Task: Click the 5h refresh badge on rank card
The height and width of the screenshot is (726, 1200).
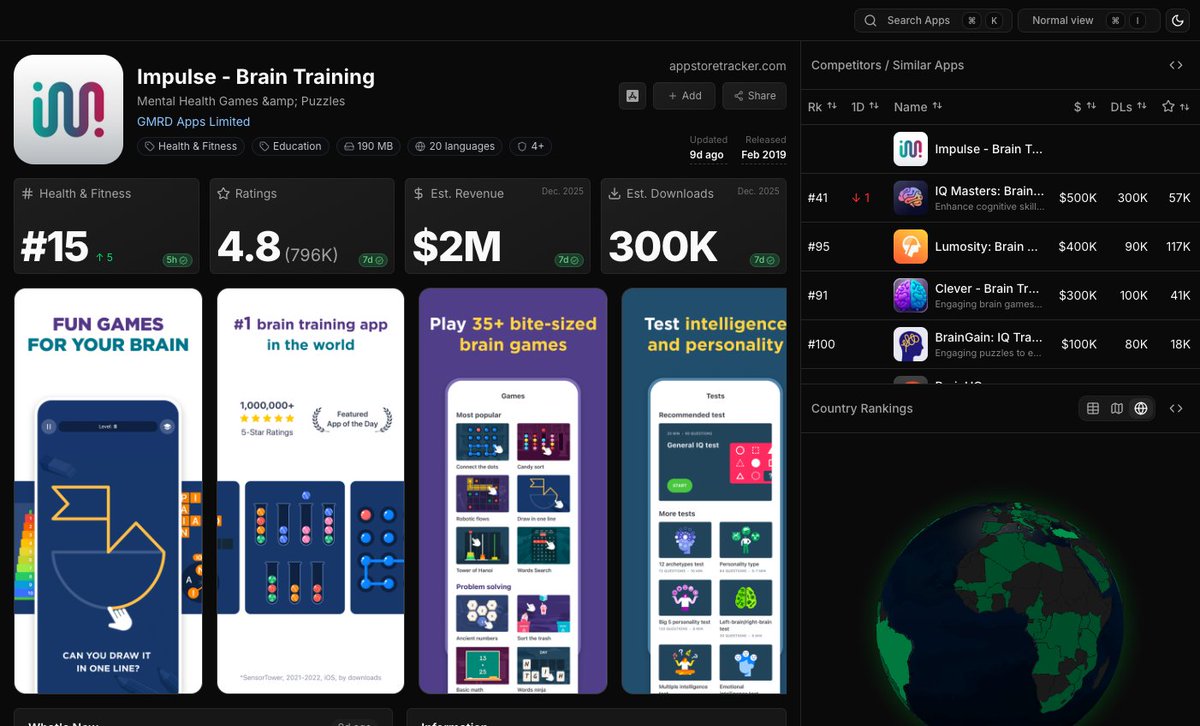Action: pyautogui.click(x=177, y=260)
